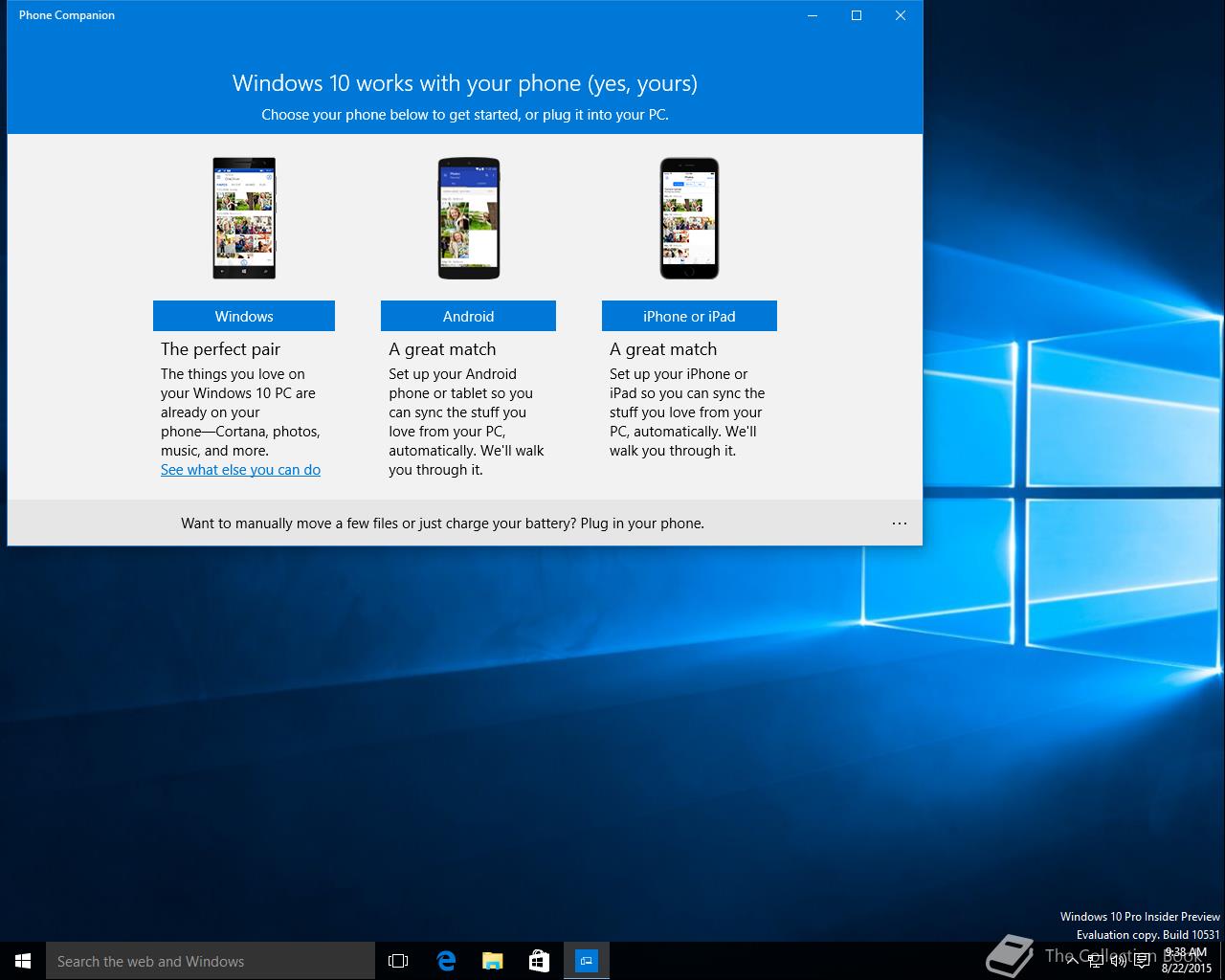Image resolution: width=1225 pixels, height=980 pixels.
Task: Click the Android phone image
Action: click(x=468, y=218)
